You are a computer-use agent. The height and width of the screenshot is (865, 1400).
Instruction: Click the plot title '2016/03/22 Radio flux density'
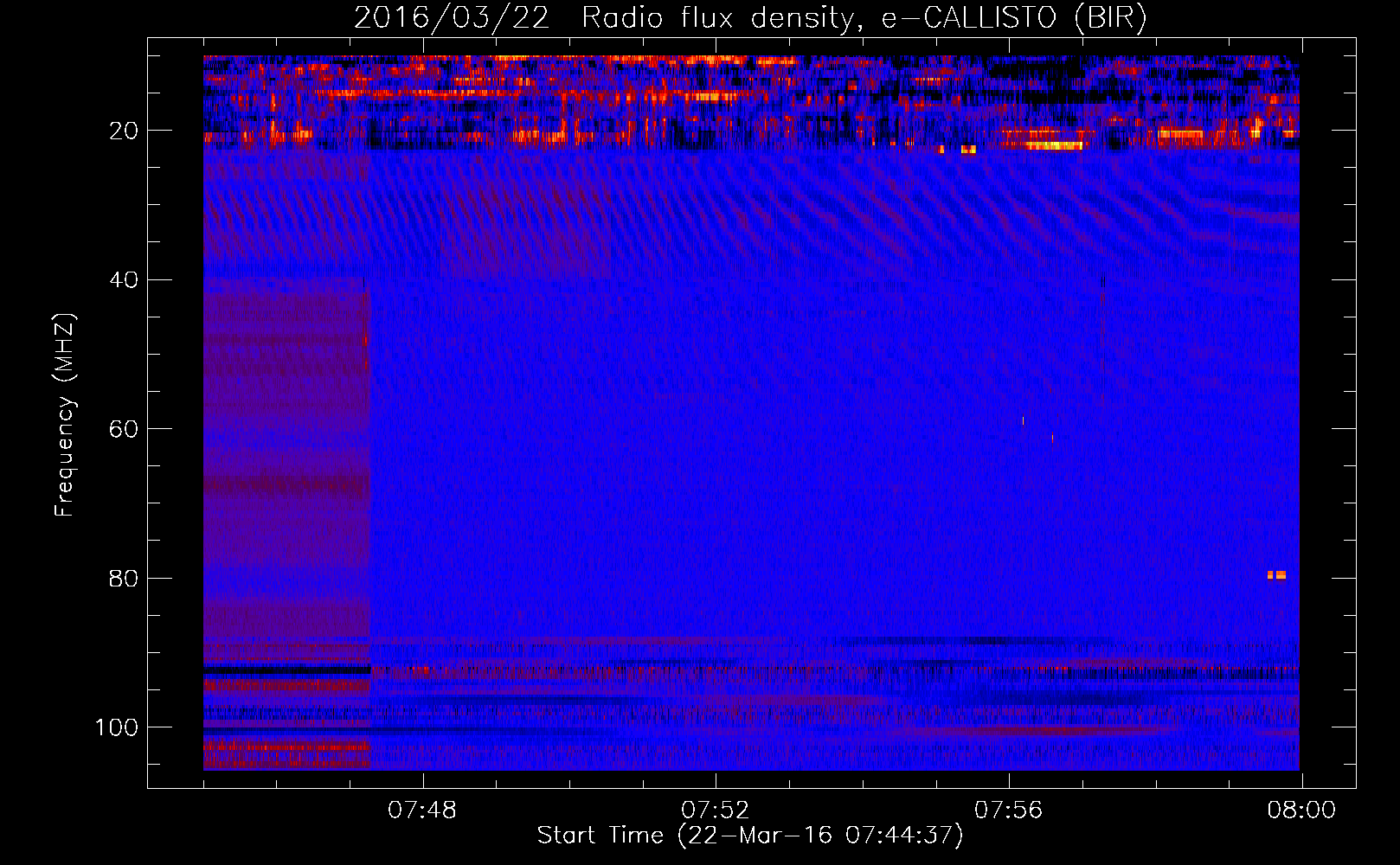[750, 18]
